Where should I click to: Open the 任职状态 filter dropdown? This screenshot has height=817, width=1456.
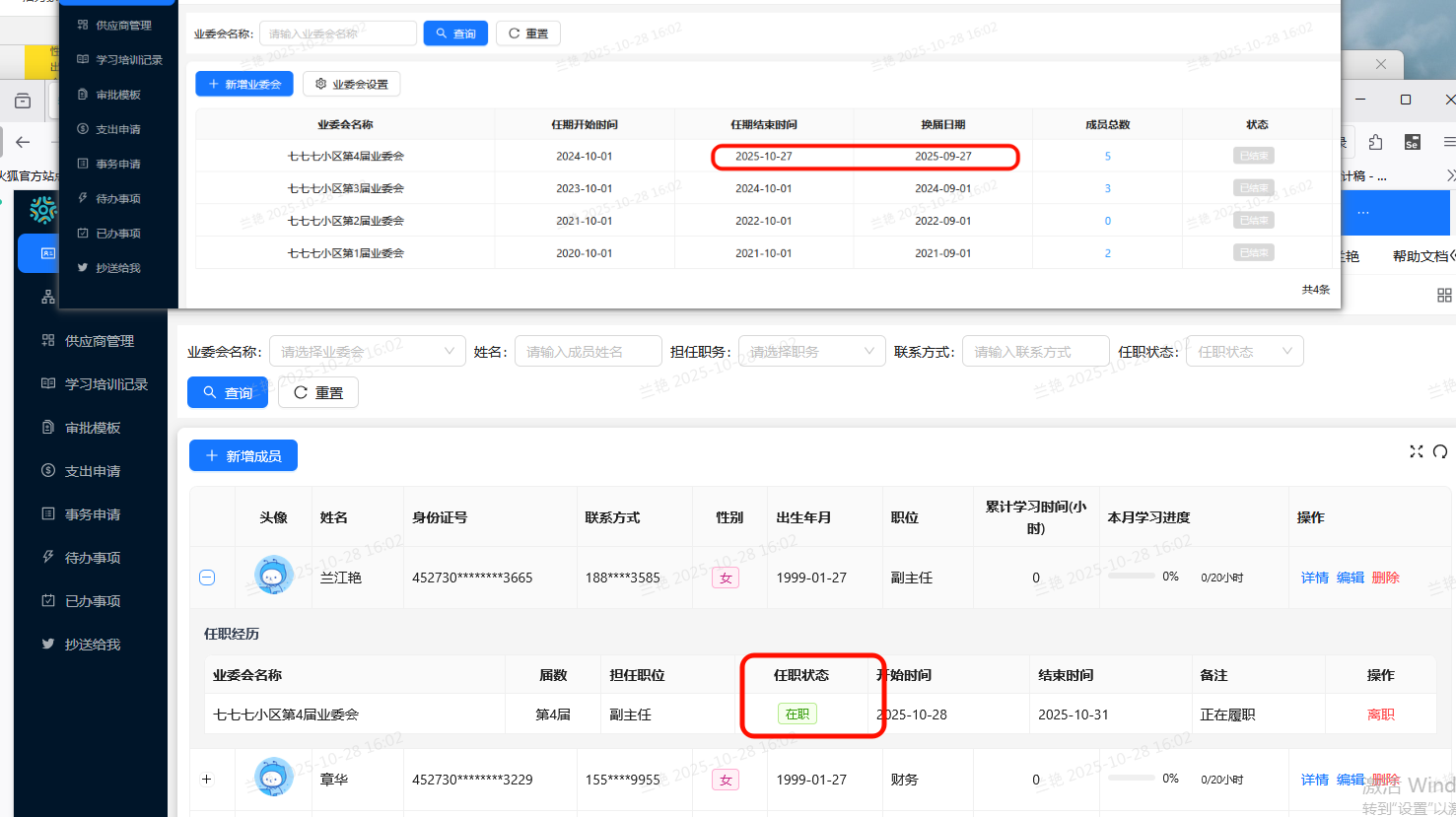click(x=1244, y=352)
